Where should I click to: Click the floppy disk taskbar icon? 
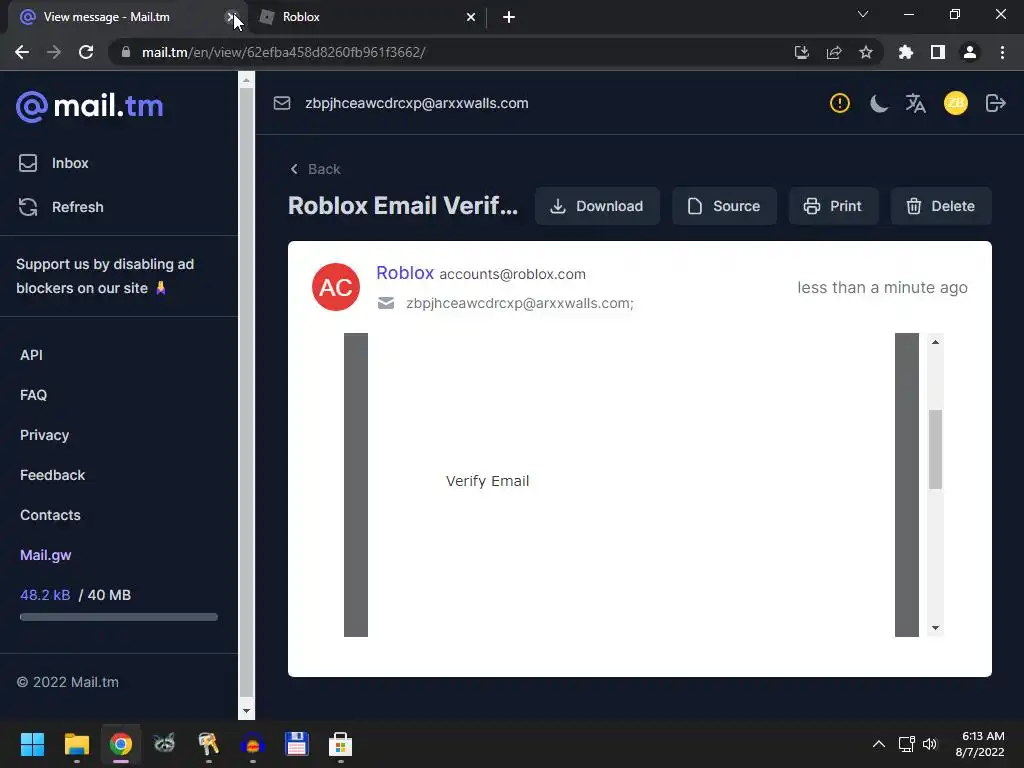point(296,744)
